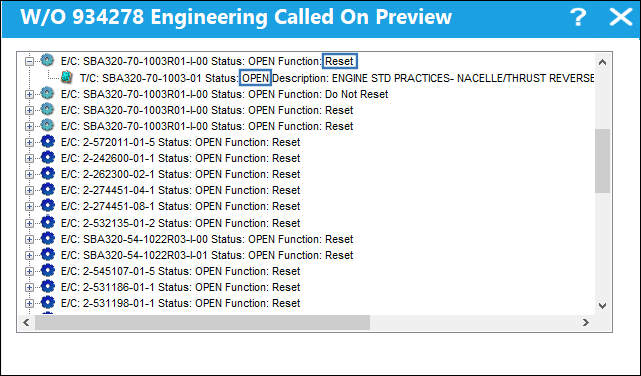Expand the E/C 2-531186-01-1 node
The height and width of the screenshot is (376, 641).
click(29, 287)
